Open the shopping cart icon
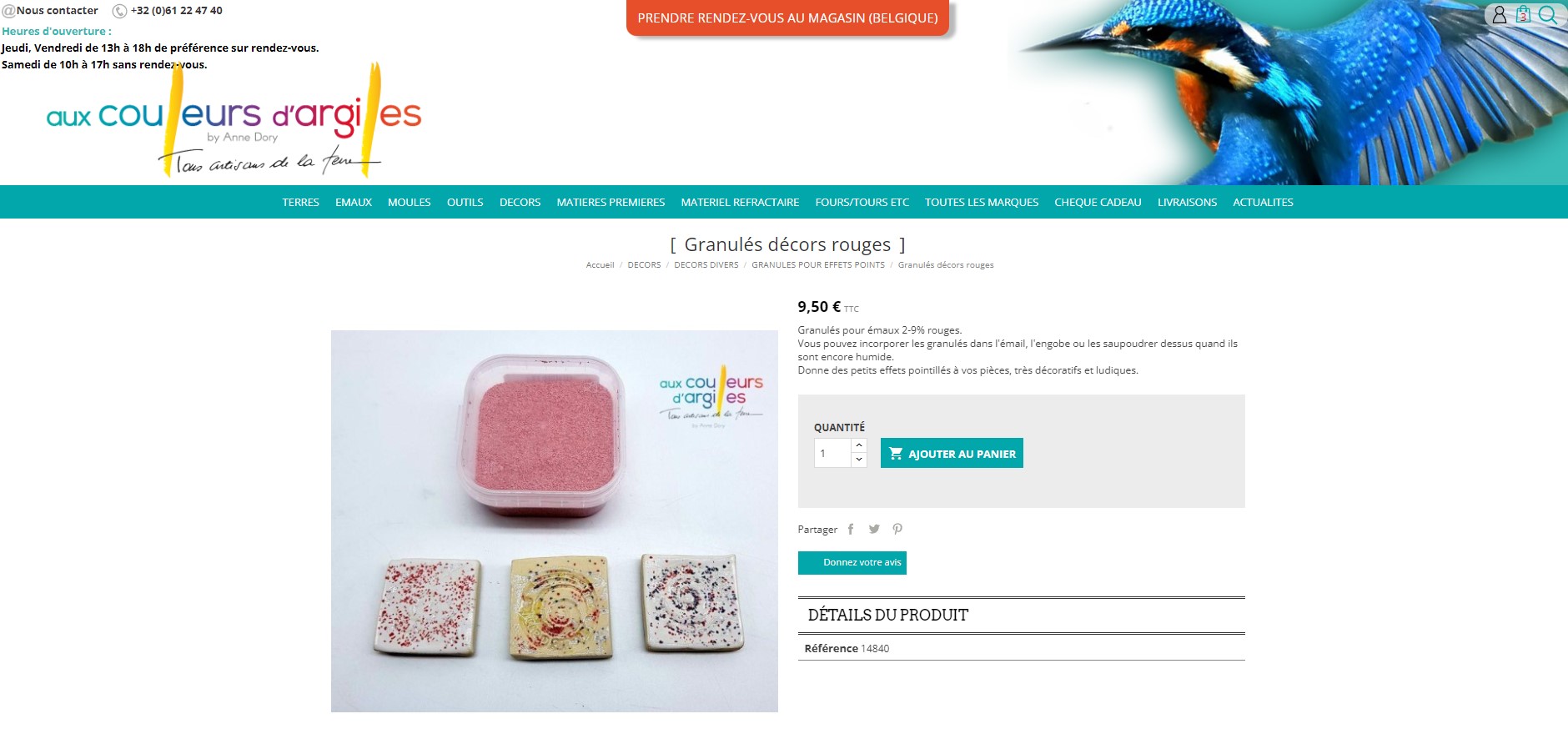The height and width of the screenshot is (754, 1568). [1523, 14]
